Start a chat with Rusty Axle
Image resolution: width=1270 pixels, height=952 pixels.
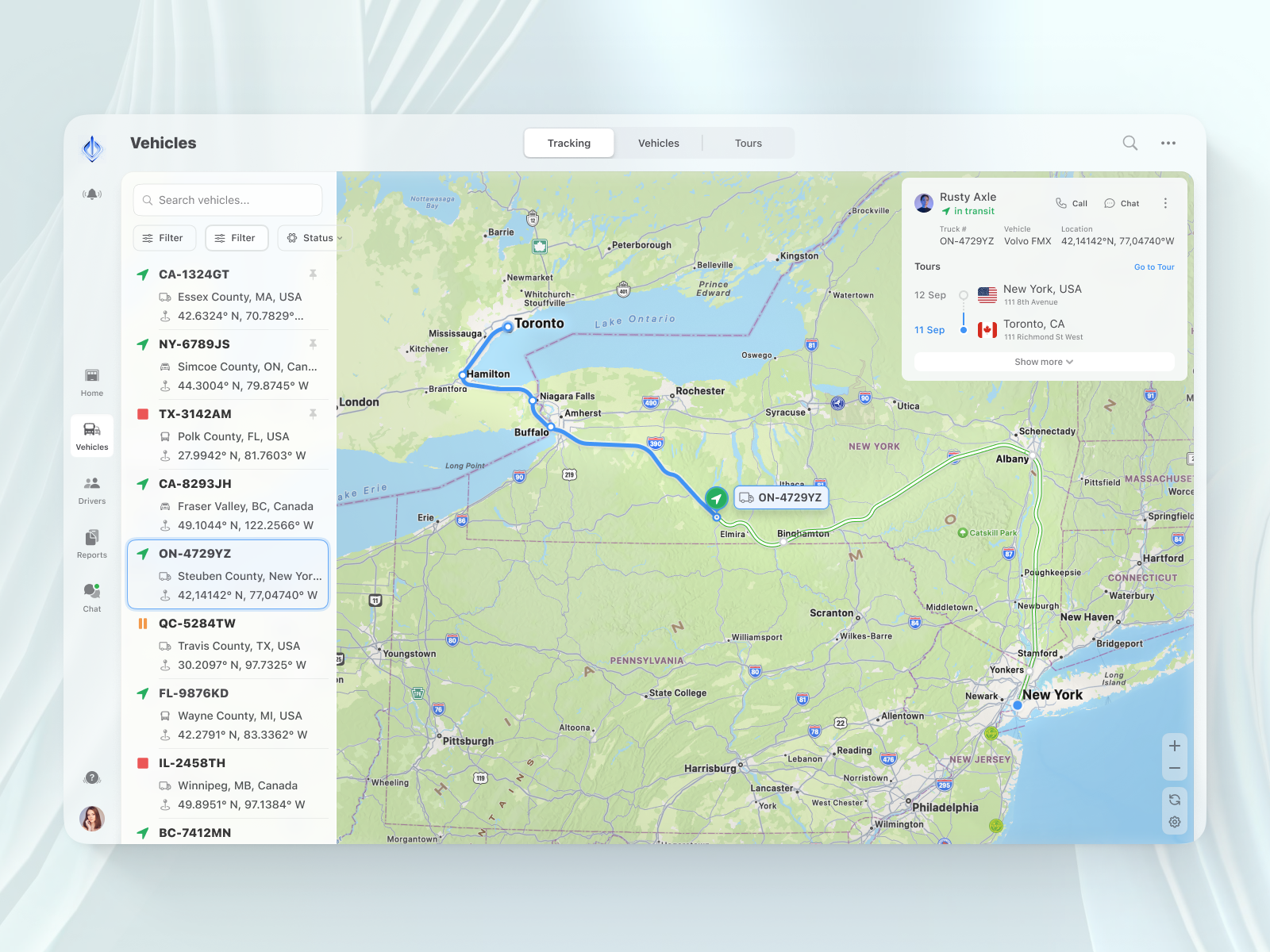pos(1121,203)
